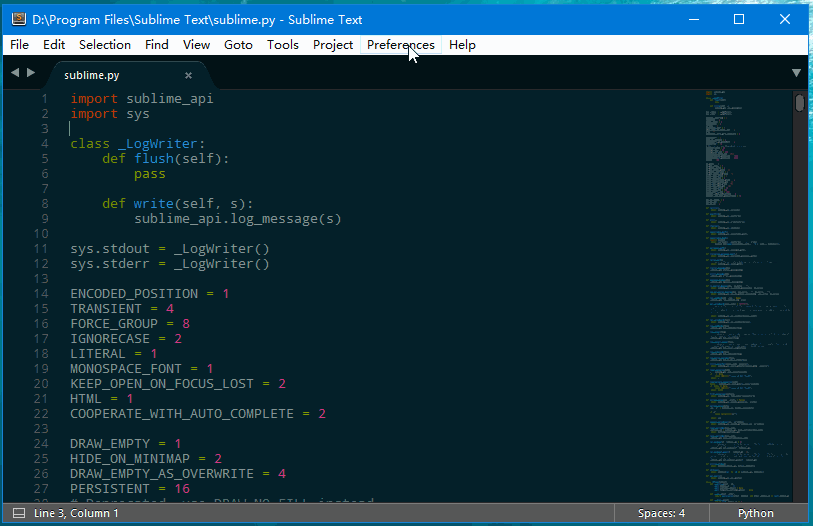Click MONOSPACE_FONT constant

(126, 369)
